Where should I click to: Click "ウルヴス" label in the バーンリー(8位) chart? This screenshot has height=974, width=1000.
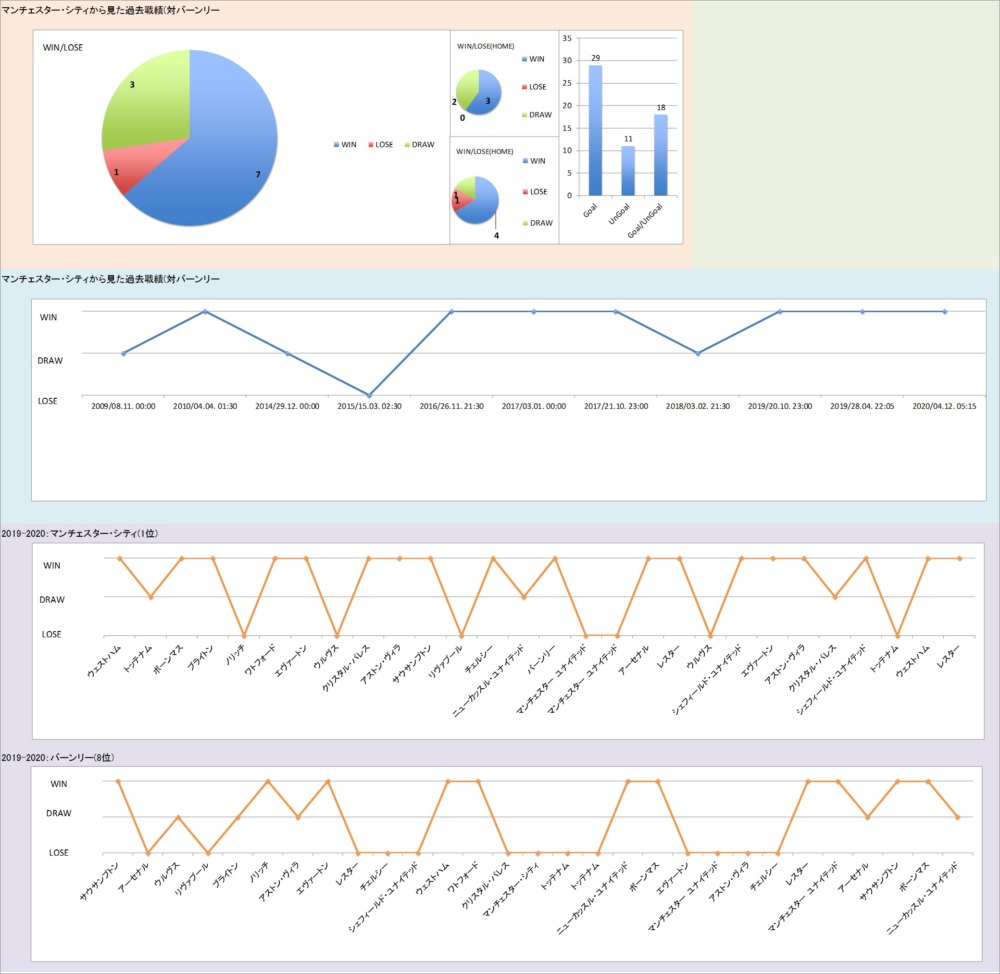click(x=168, y=874)
